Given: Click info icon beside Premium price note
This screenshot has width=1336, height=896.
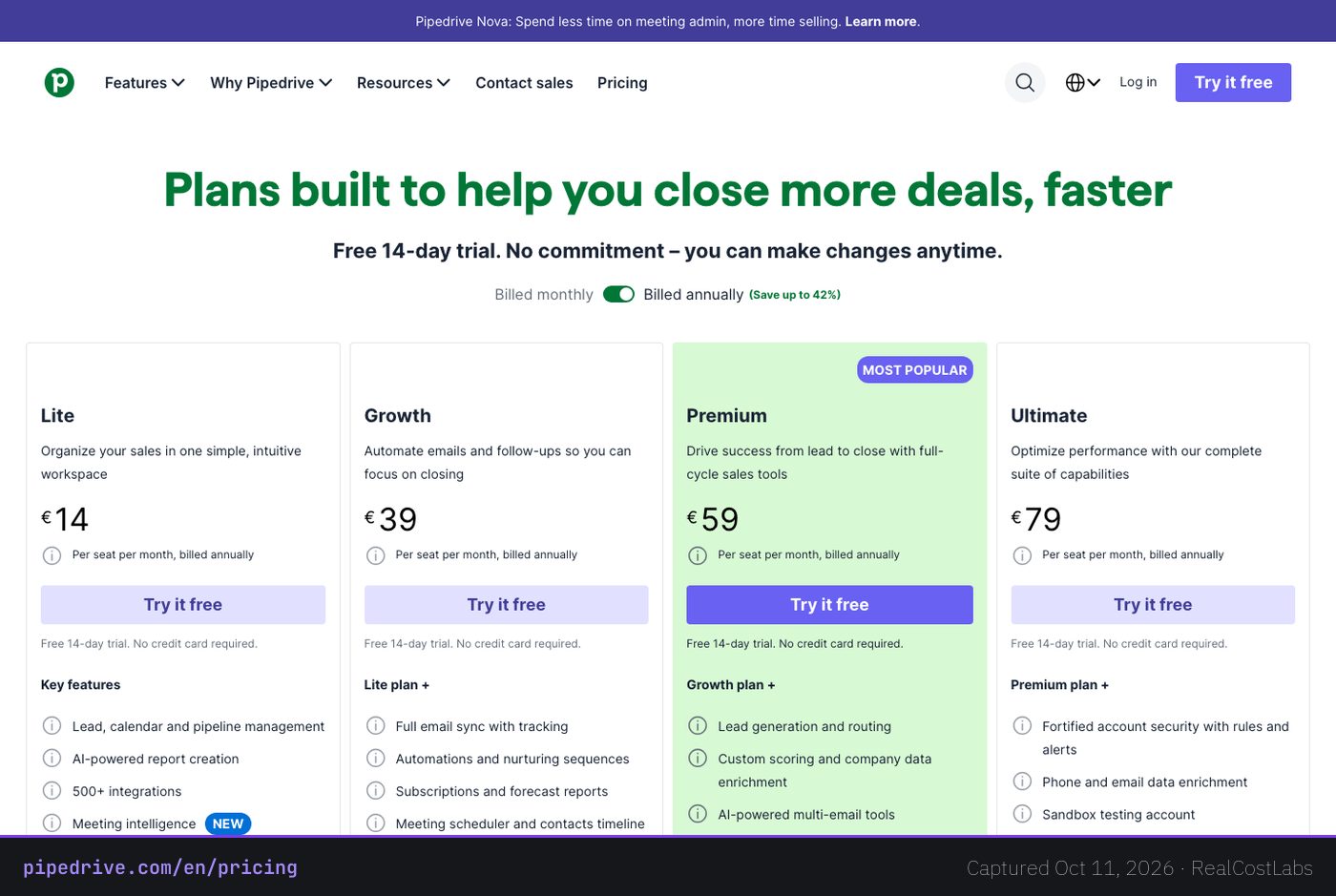Looking at the screenshot, I should (698, 555).
